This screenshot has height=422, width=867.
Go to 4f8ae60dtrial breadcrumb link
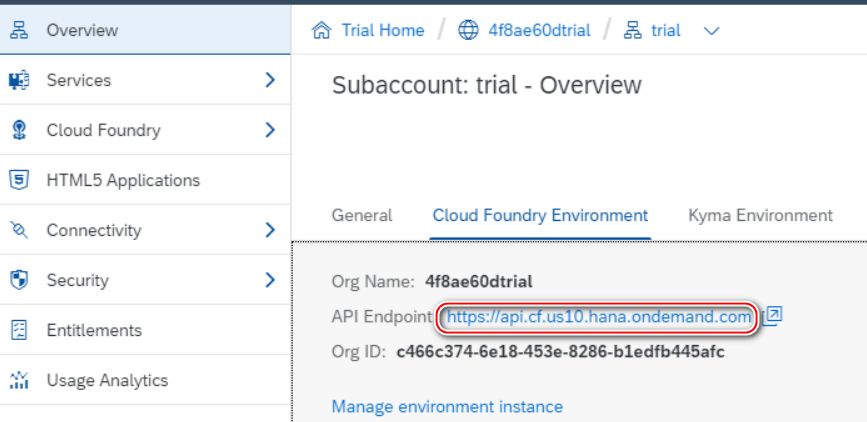tap(539, 30)
